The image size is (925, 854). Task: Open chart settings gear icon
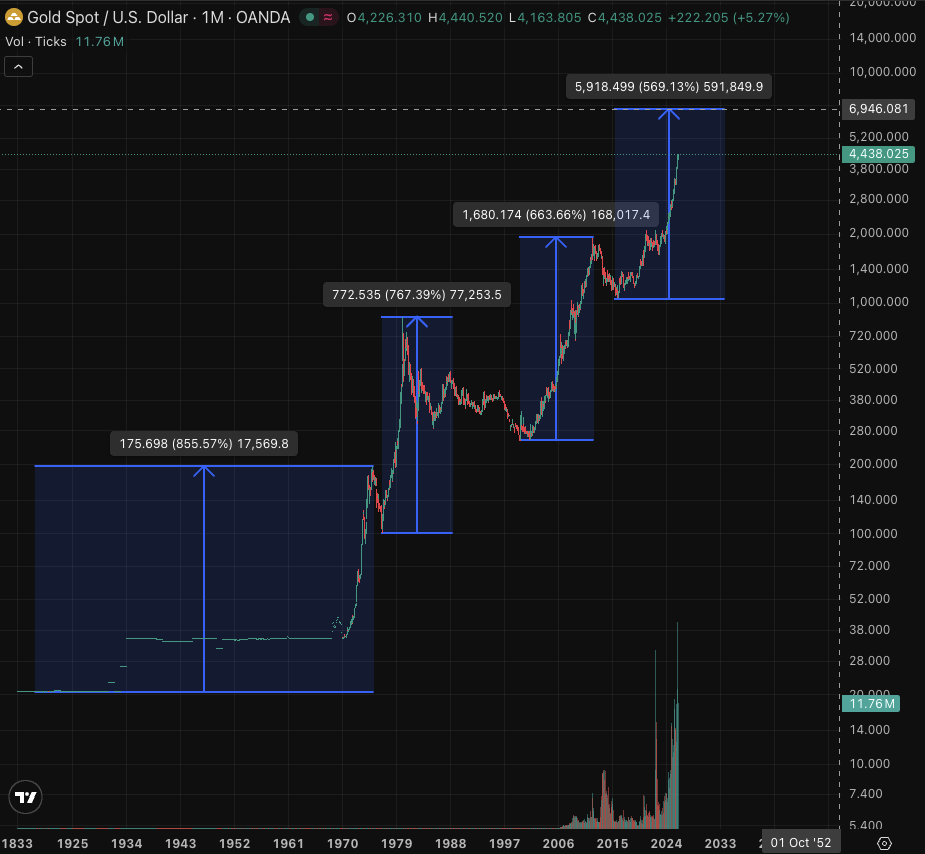[884, 843]
